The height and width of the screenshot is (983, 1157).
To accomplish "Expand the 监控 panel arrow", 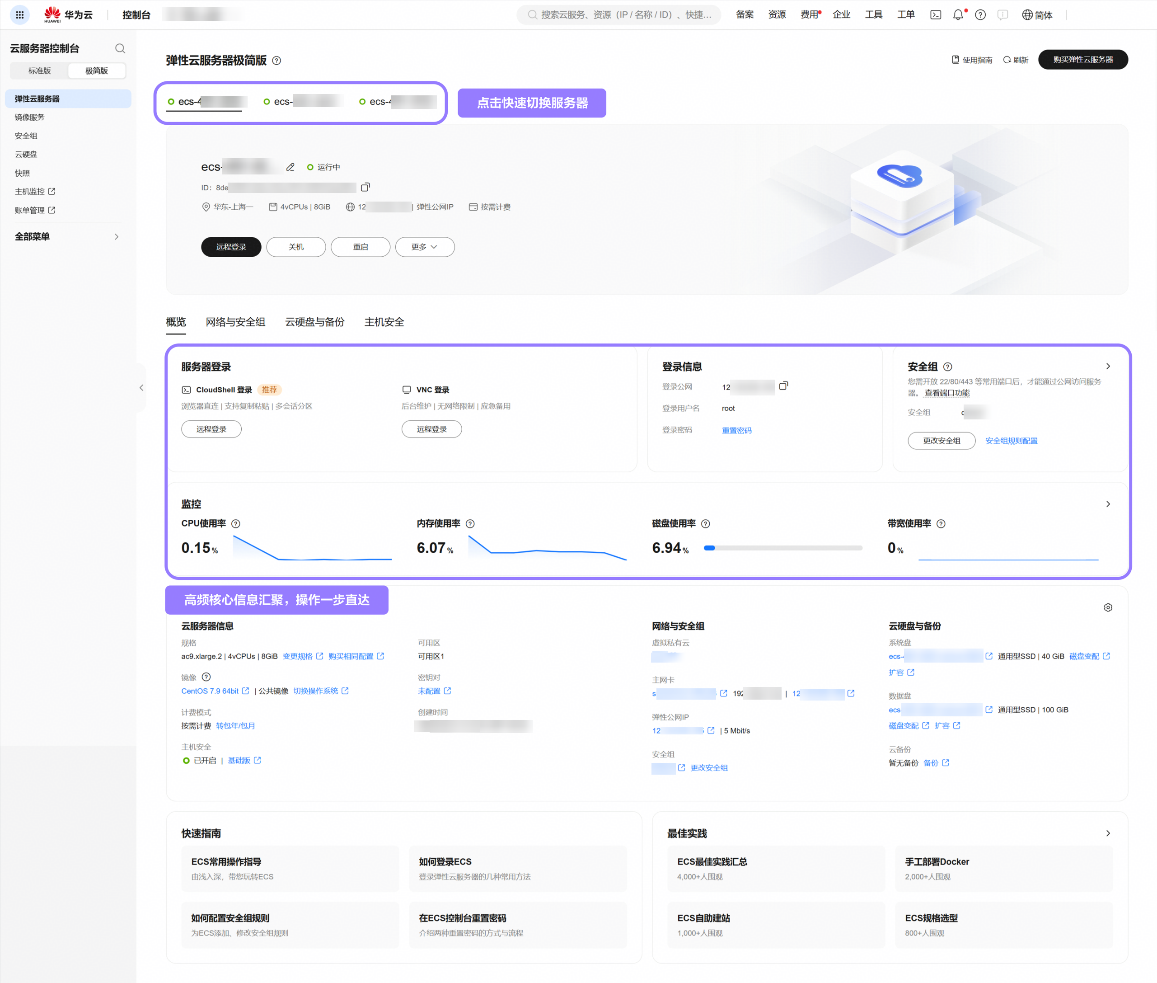I will tap(1108, 504).
